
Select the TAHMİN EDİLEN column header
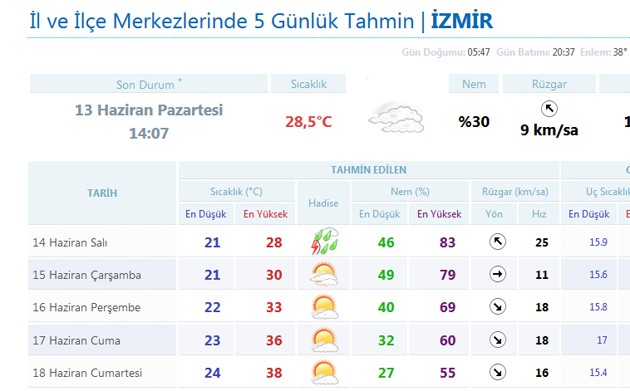(369, 170)
